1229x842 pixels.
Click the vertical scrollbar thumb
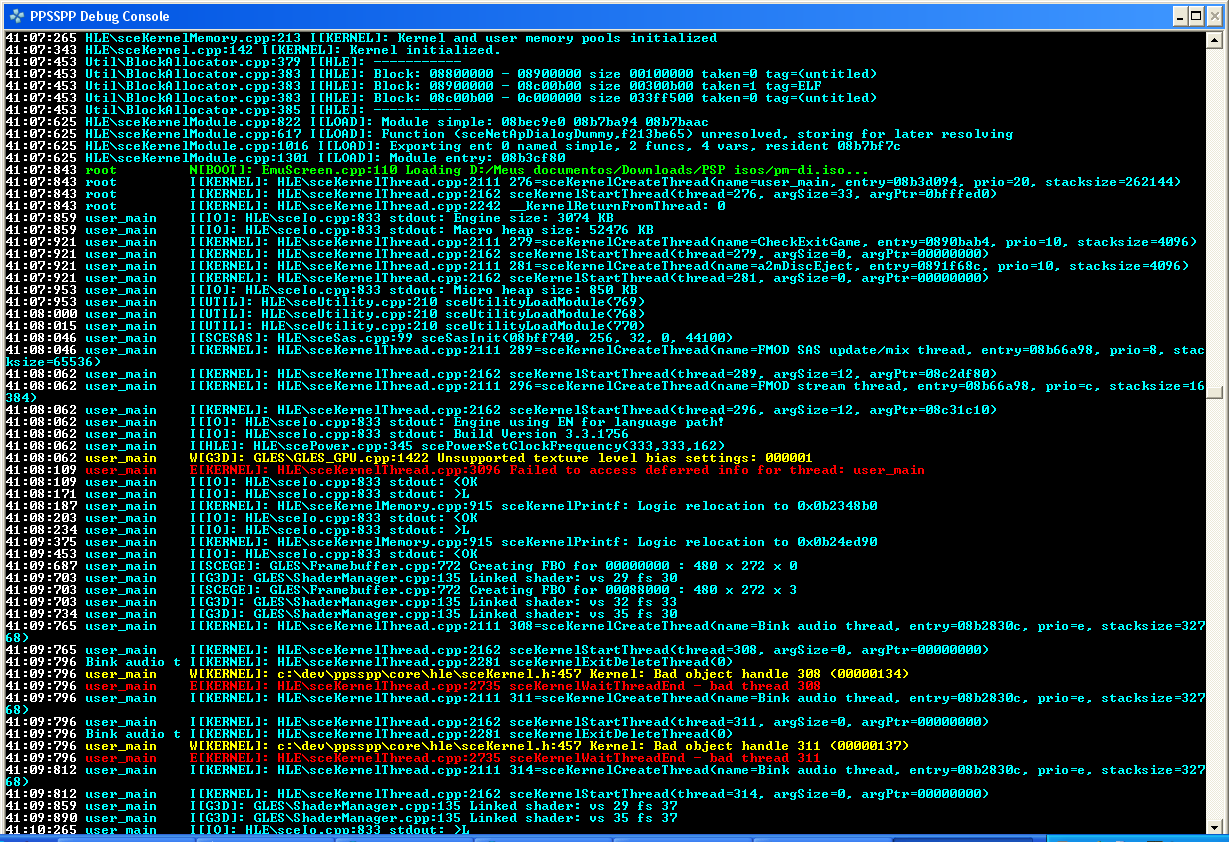click(1214, 393)
